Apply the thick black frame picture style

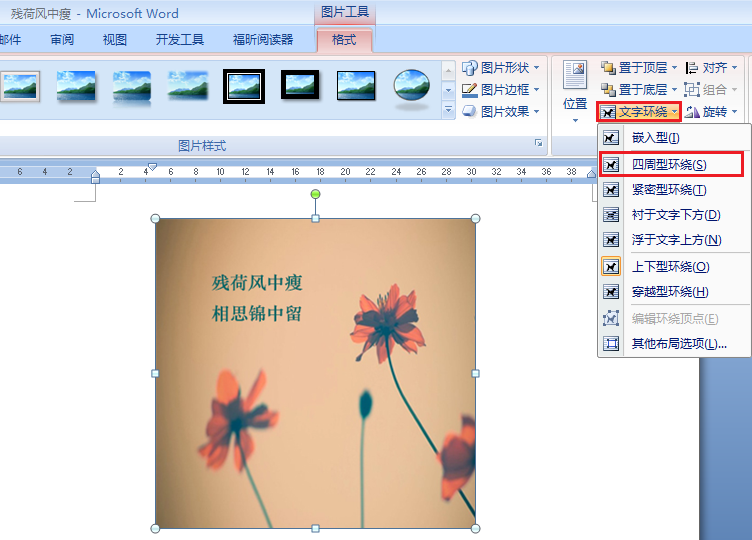[x=243, y=87]
